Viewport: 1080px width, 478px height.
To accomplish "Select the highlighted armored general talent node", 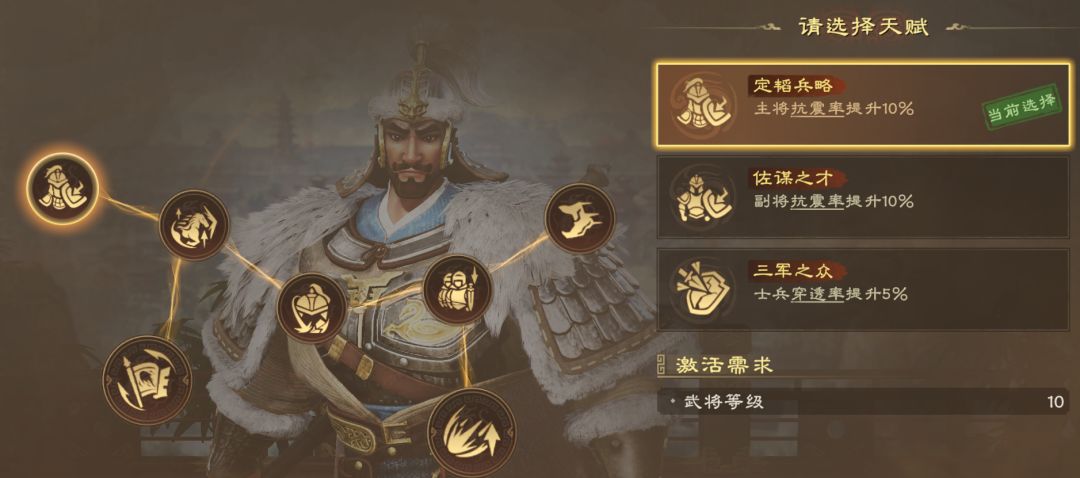I will pyautogui.click(x=63, y=189).
